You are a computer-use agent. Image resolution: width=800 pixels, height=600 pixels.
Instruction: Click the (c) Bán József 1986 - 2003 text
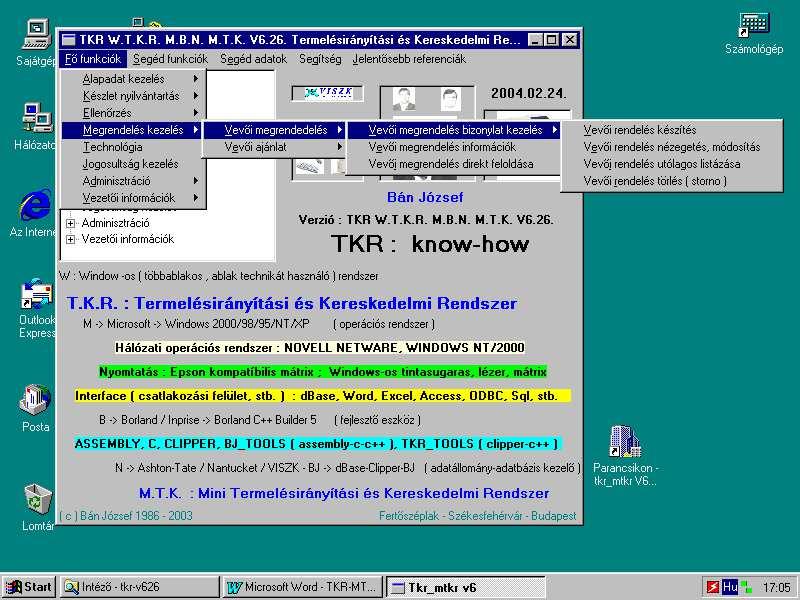pos(126,516)
